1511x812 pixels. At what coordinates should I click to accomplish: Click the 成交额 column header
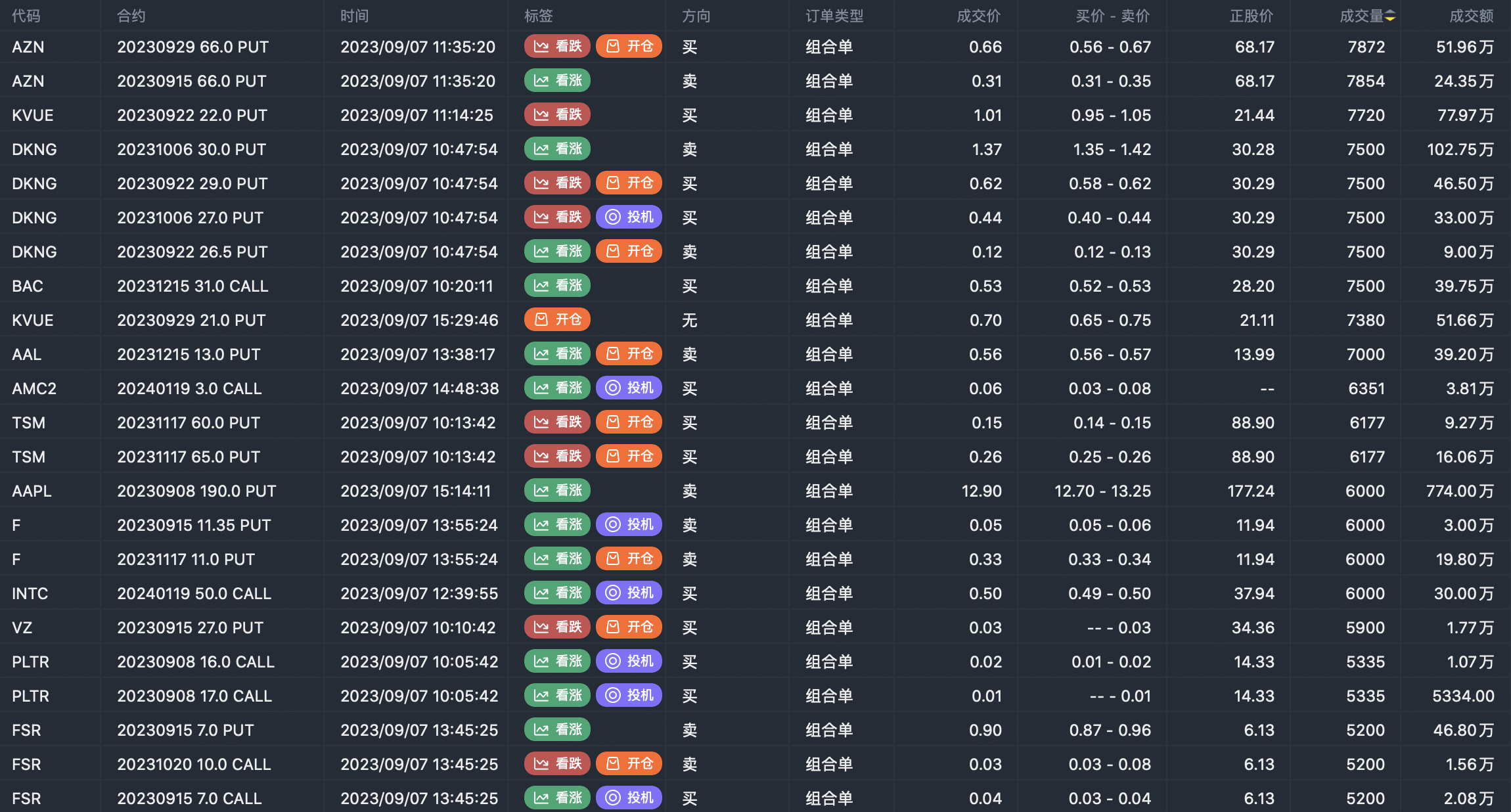point(1471,16)
